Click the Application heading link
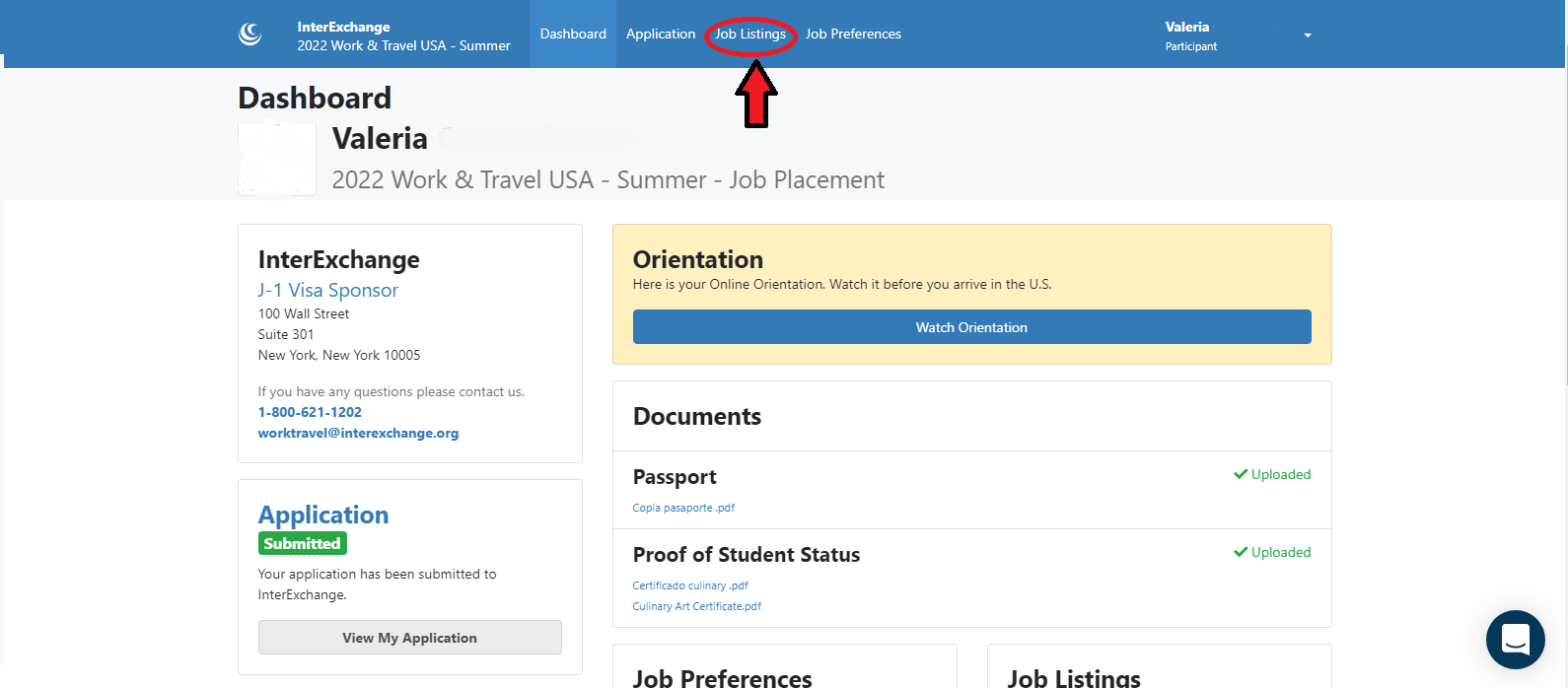 click(323, 515)
